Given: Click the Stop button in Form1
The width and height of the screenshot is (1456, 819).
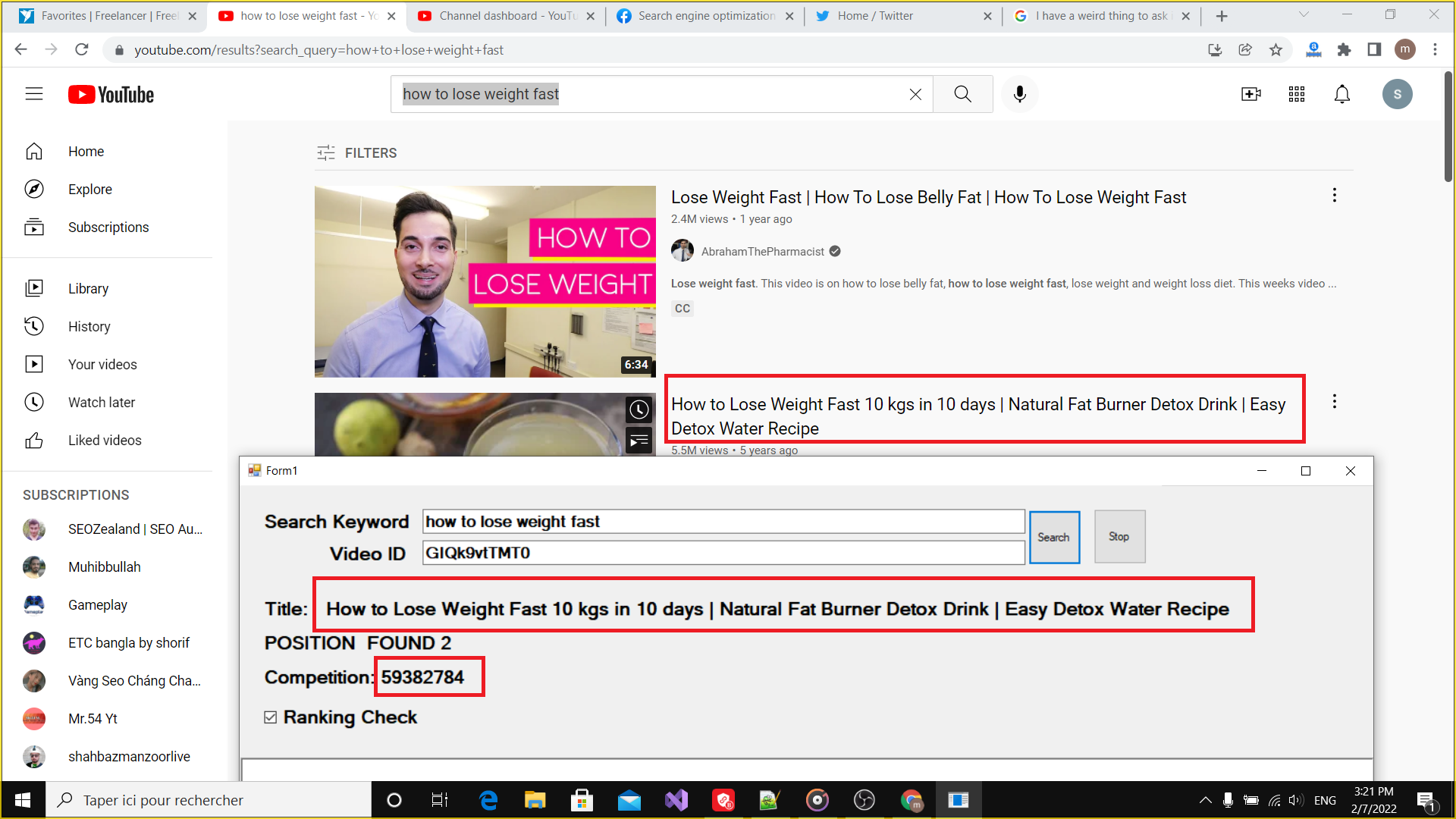Looking at the screenshot, I should pyautogui.click(x=1119, y=537).
